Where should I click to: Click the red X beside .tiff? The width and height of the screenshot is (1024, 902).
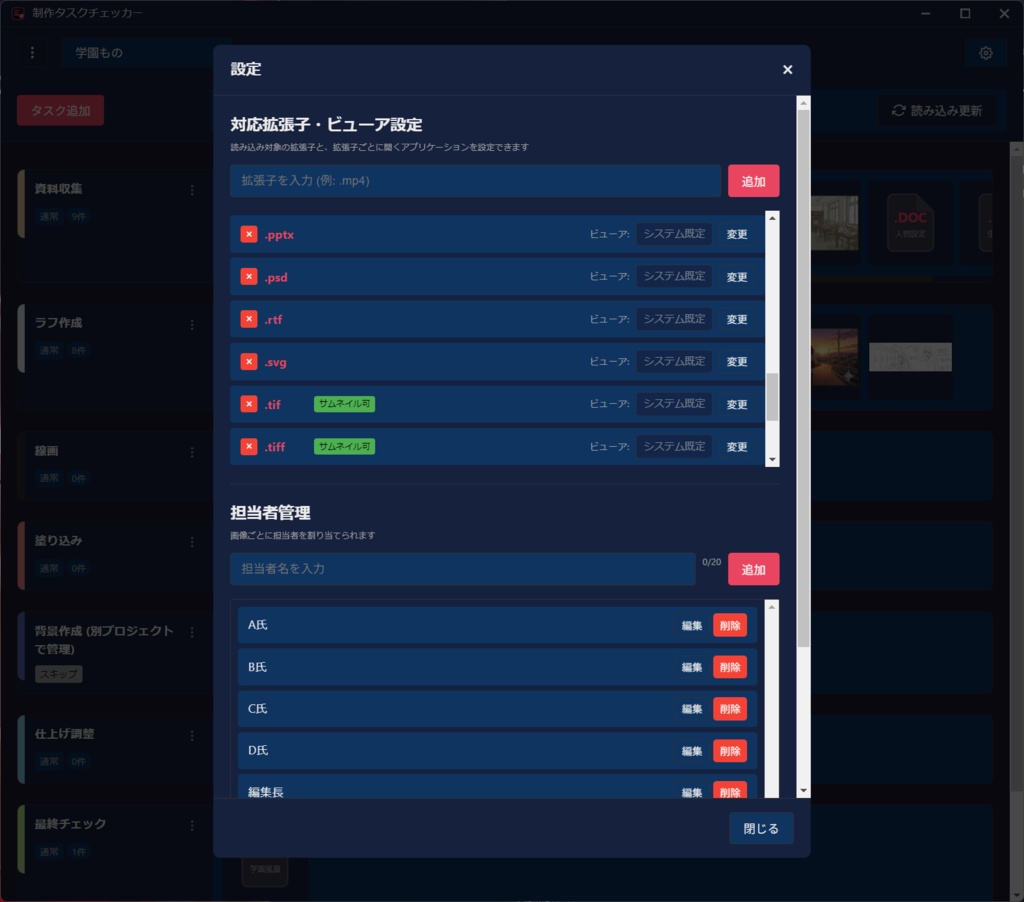tap(248, 446)
